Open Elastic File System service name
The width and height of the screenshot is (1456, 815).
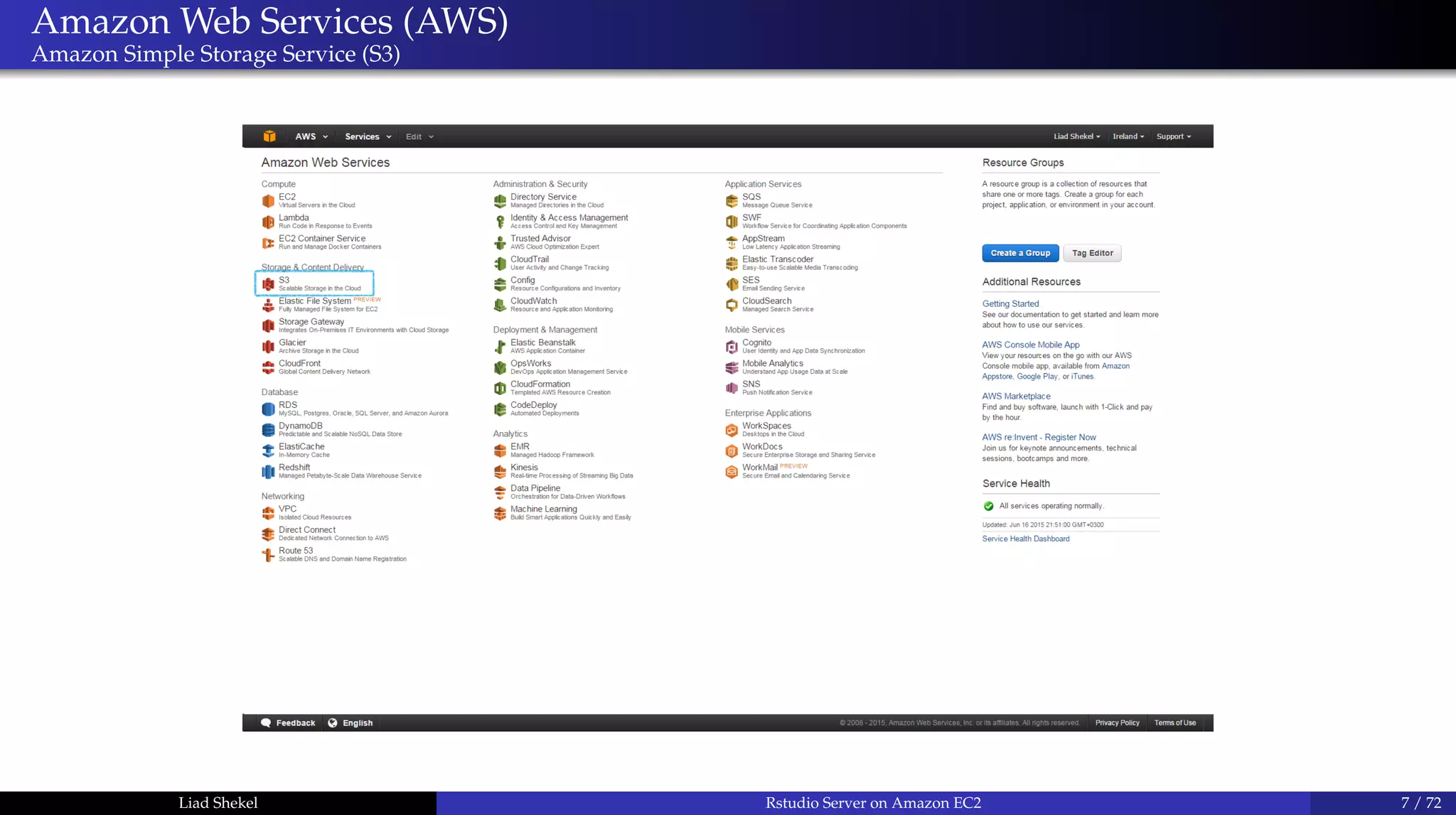[315, 301]
